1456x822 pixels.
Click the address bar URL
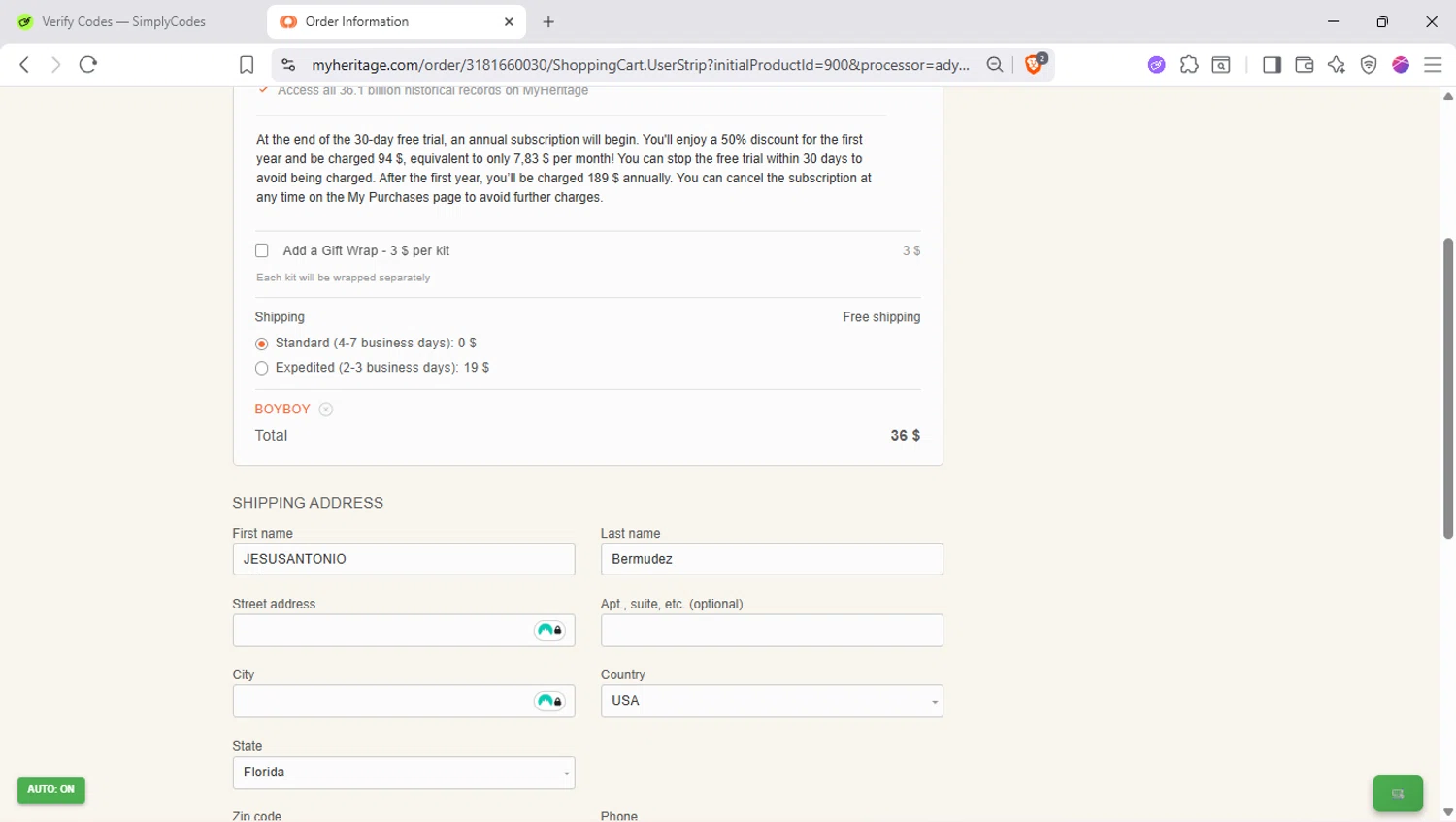tap(641, 65)
